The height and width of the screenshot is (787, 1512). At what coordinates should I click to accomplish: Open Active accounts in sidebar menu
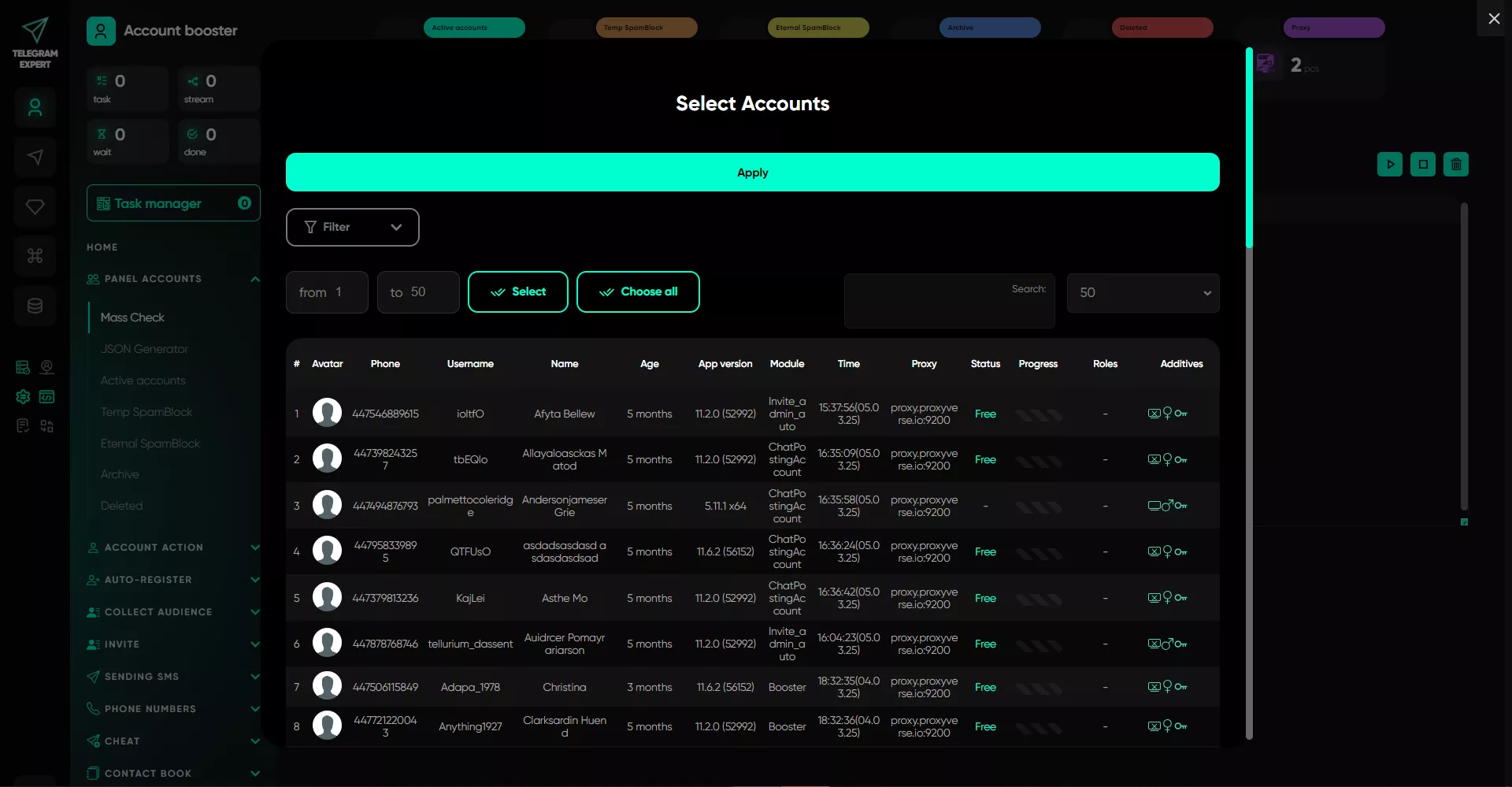143,381
